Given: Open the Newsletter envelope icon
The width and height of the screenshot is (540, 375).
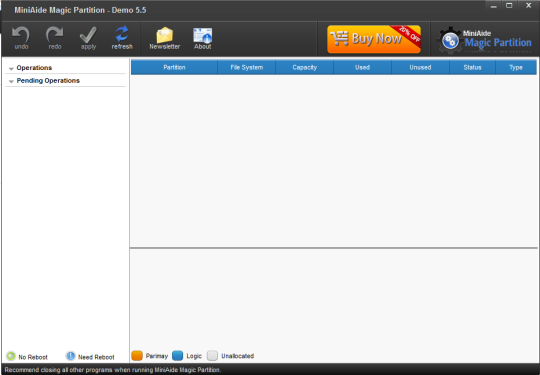Looking at the screenshot, I should point(165,35).
